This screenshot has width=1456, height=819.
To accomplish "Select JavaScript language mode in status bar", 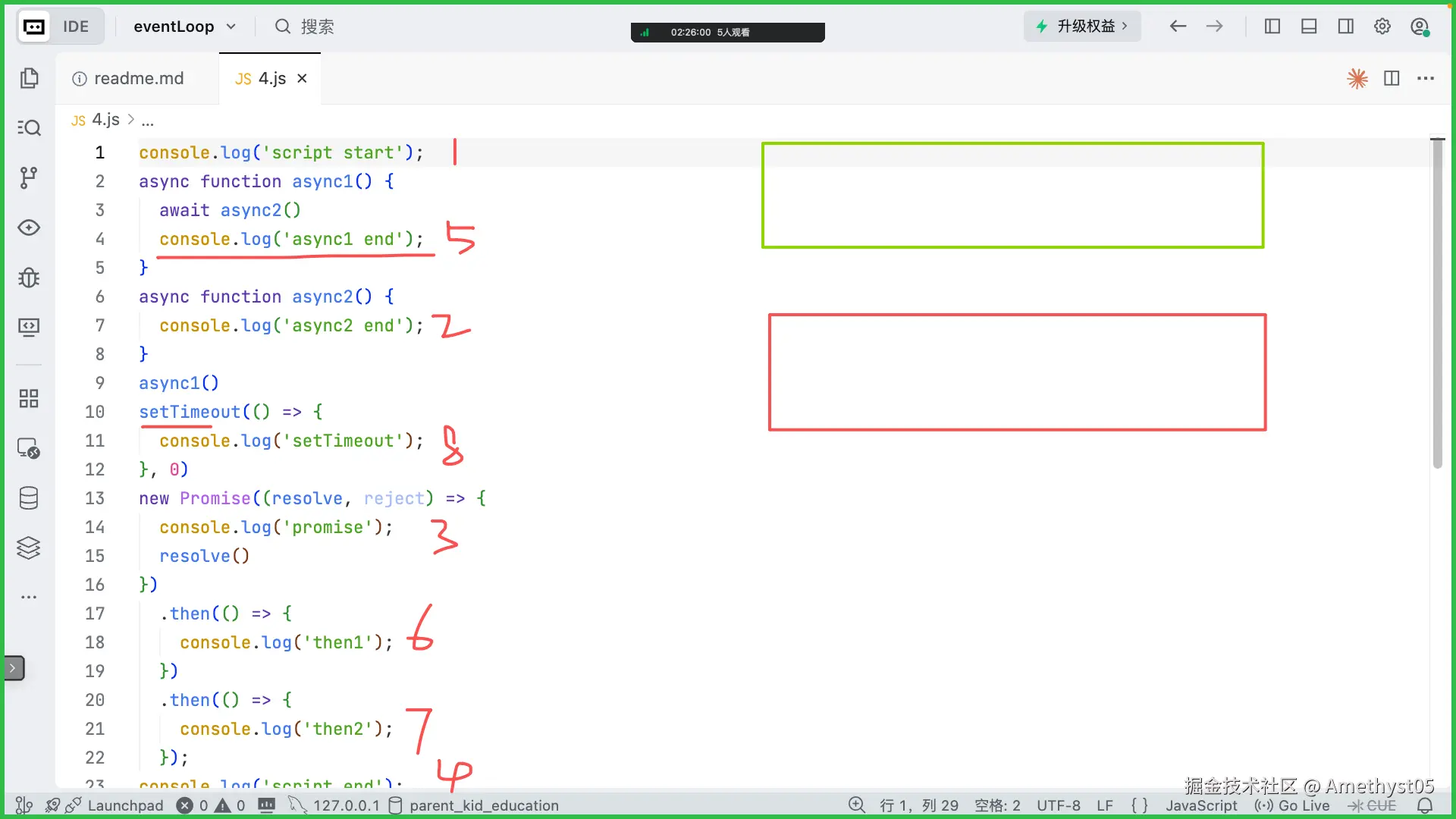I will (x=1201, y=805).
